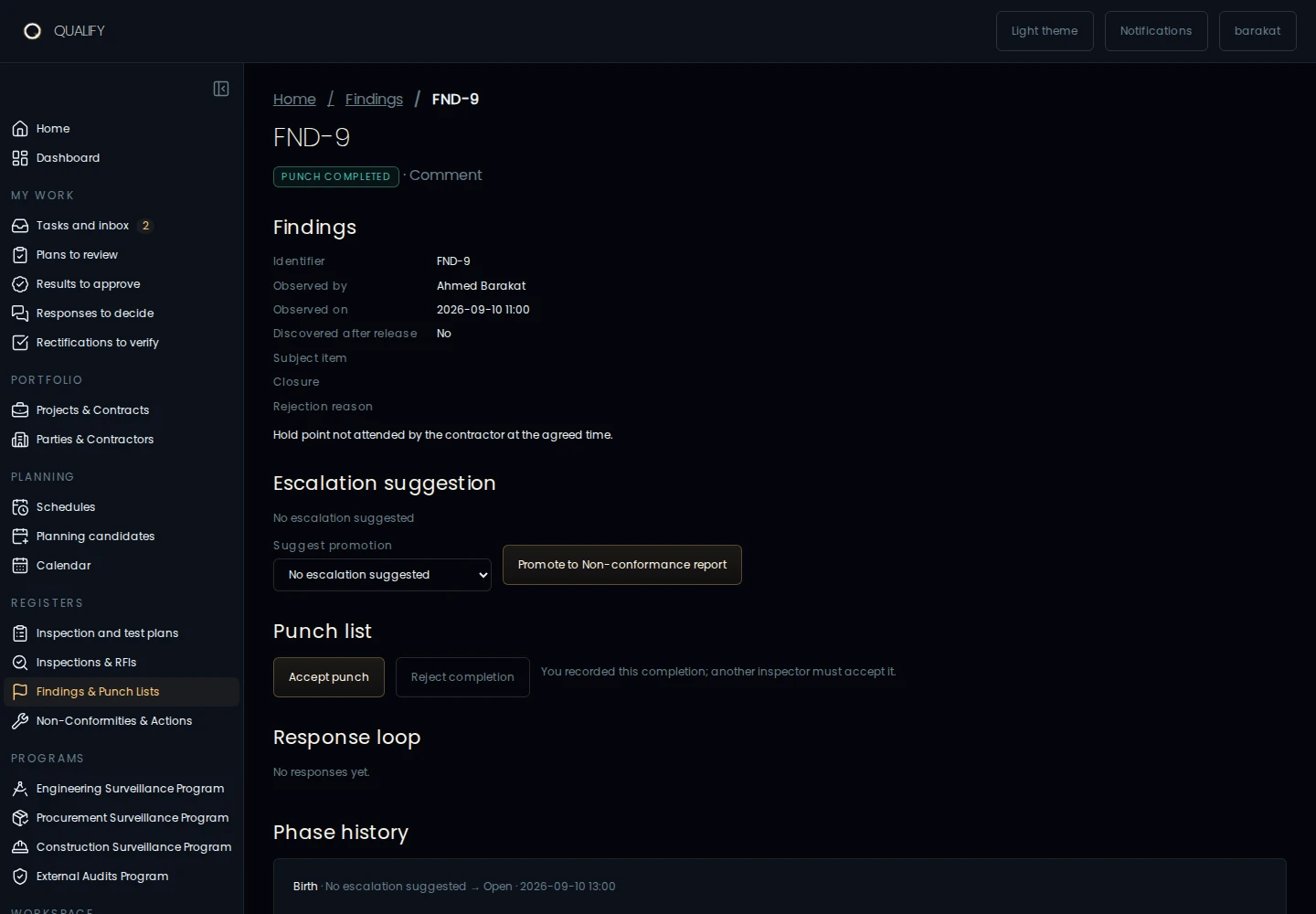The height and width of the screenshot is (914, 1316).
Task: Click Promote to Non-conformance report
Action: tap(622, 565)
